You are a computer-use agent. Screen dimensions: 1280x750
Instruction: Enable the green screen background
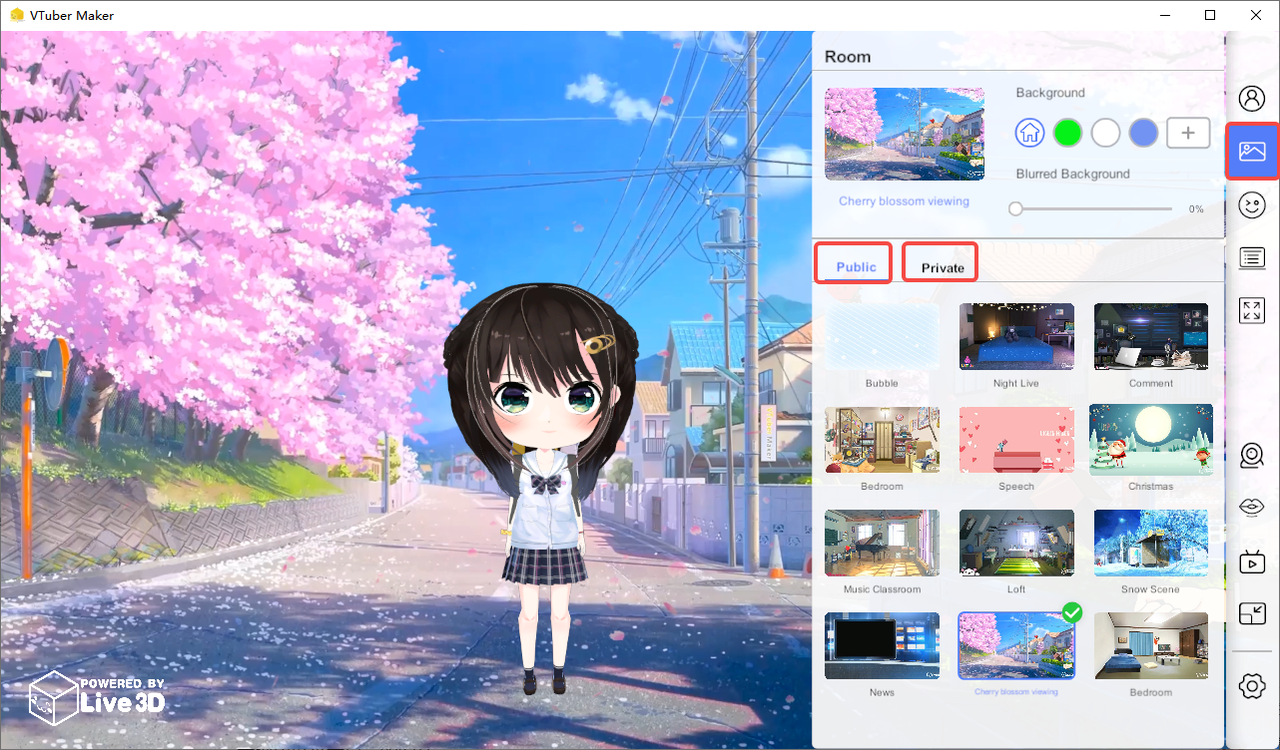click(x=1067, y=132)
